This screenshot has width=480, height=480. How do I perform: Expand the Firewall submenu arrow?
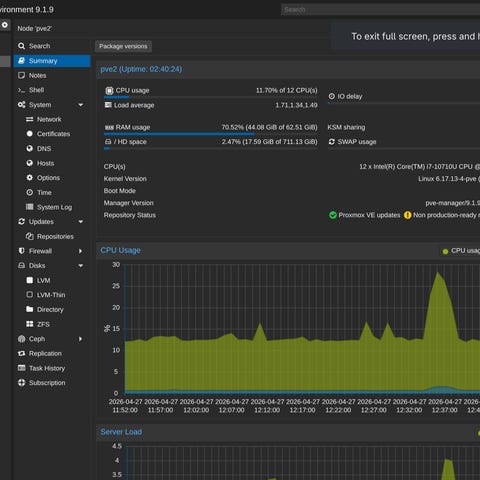point(80,251)
